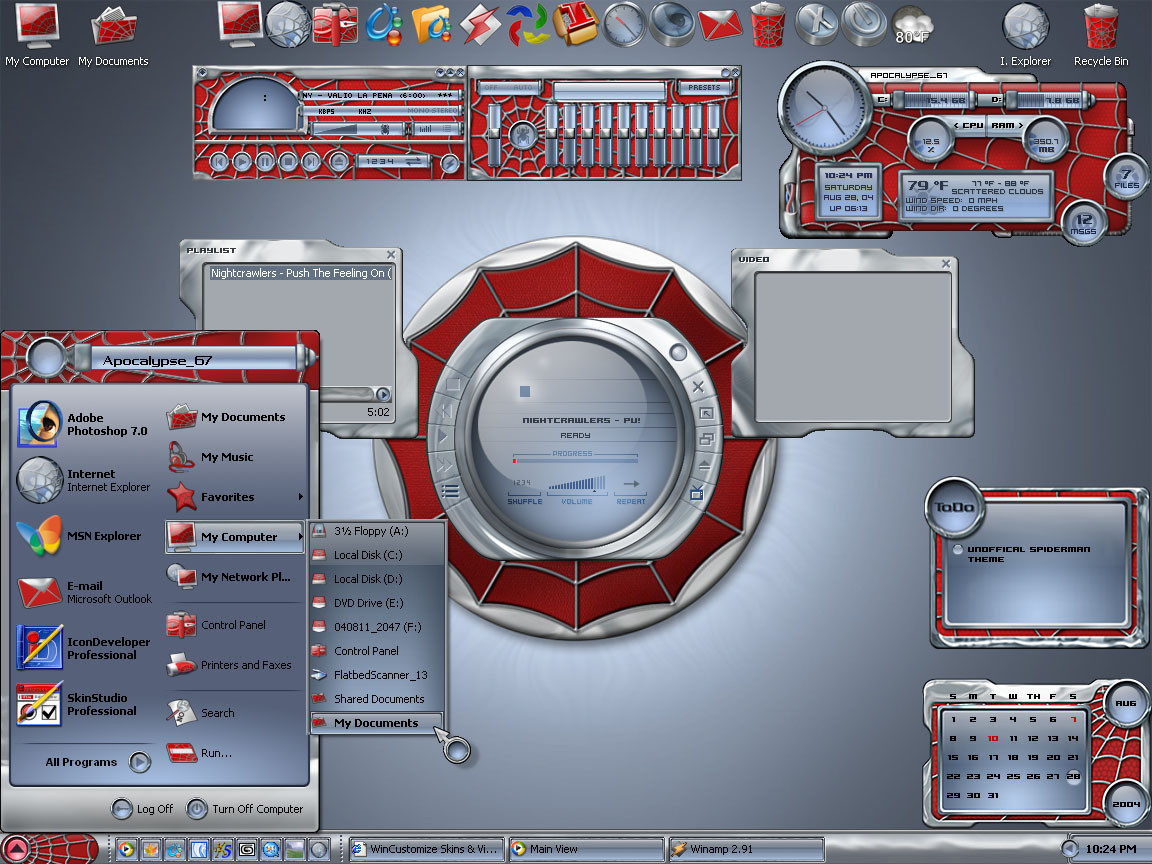
Task: Adjust the Volume bars on round player
Action: click(577, 484)
